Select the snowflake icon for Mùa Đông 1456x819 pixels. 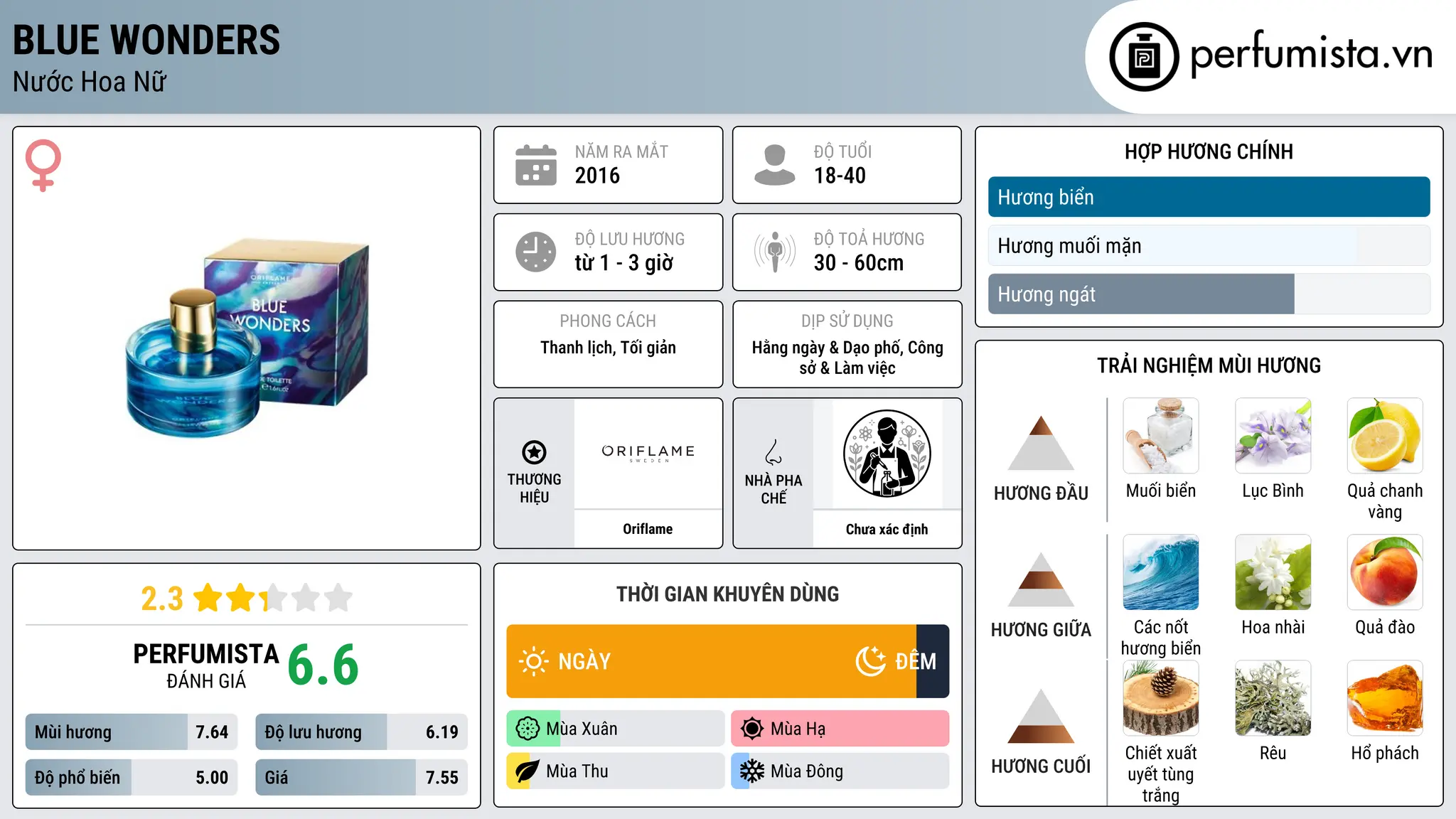click(x=752, y=771)
